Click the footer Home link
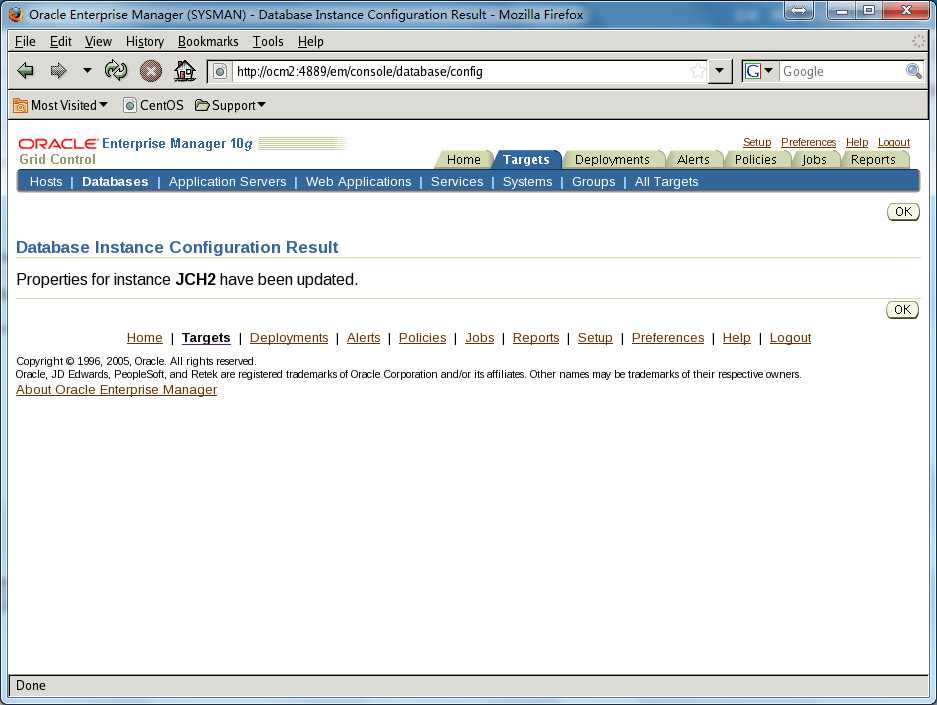Image resolution: width=937 pixels, height=705 pixels. pos(145,338)
